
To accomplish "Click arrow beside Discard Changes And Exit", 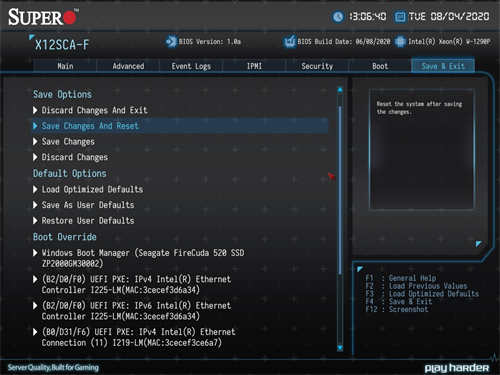I will [35, 110].
